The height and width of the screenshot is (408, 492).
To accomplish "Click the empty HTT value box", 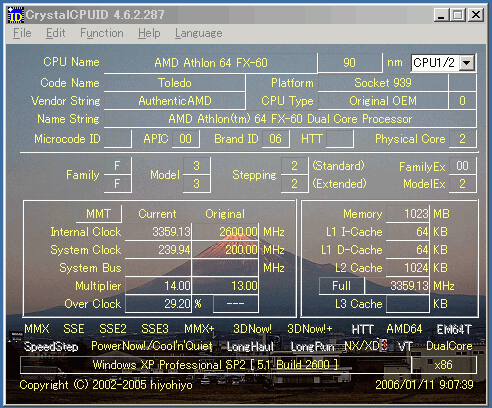I will tap(339, 139).
